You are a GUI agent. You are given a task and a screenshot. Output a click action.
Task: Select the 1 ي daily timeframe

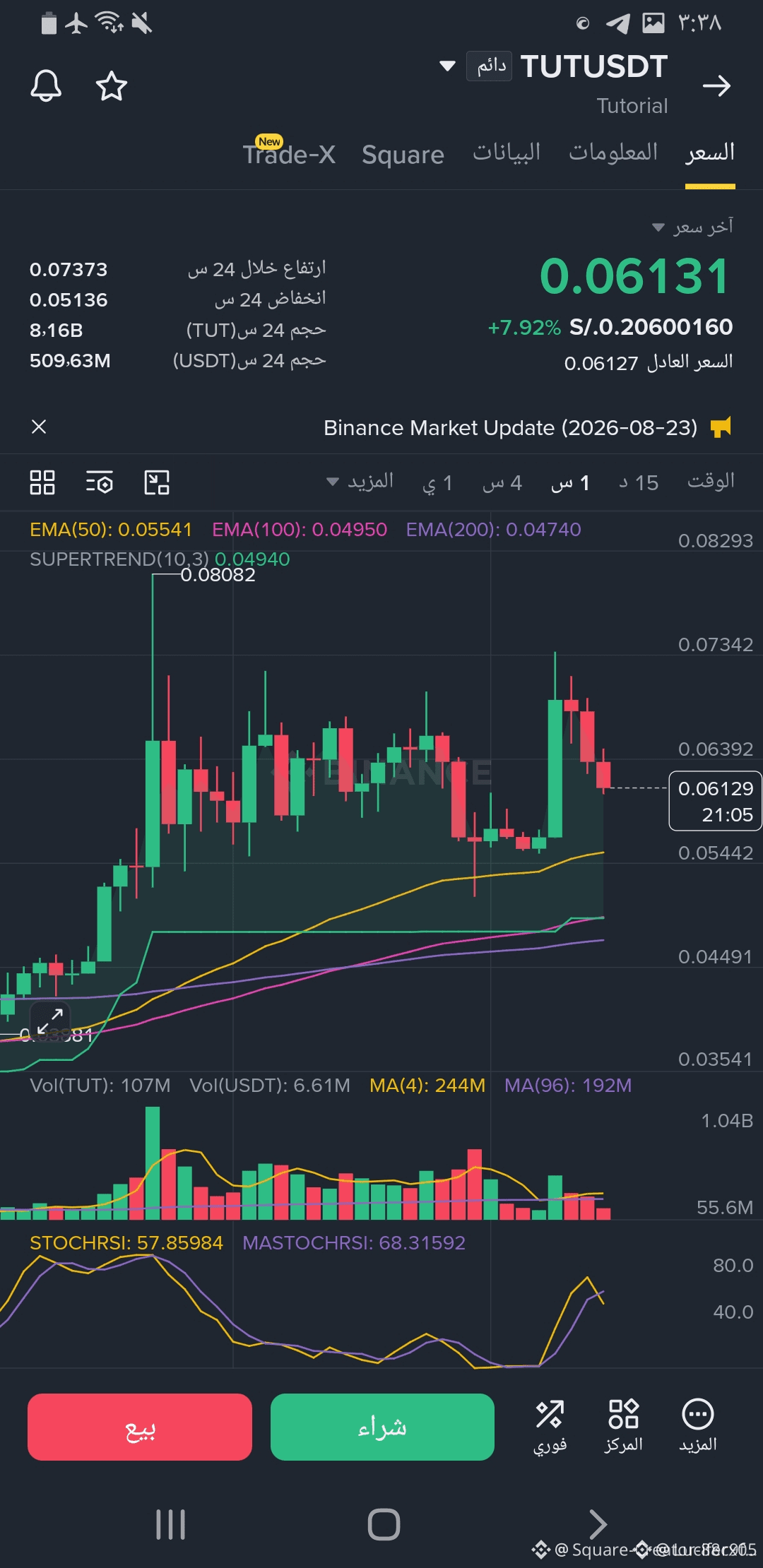437,484
